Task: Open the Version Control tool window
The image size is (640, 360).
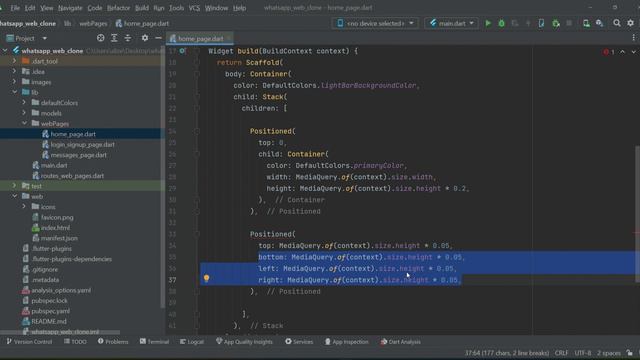Action: click(29, 342)
